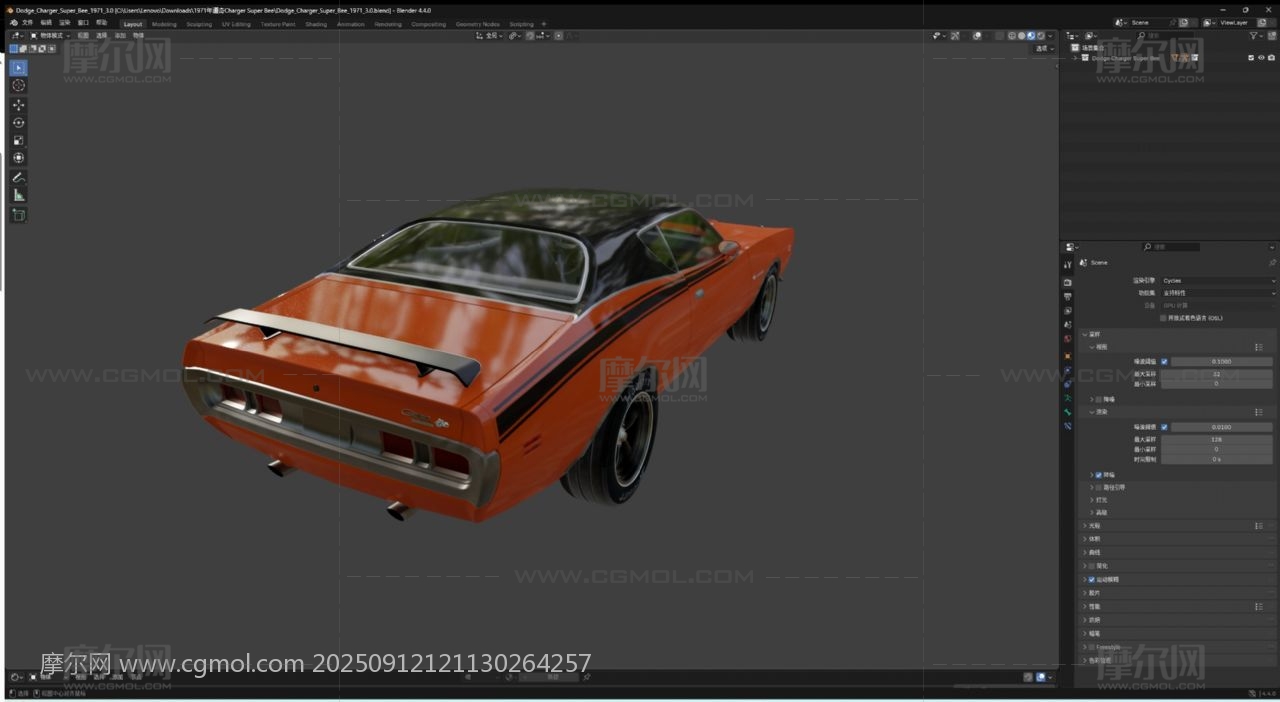Open the viewport Options button
1280x702 pixels.
pos(1044,48)
